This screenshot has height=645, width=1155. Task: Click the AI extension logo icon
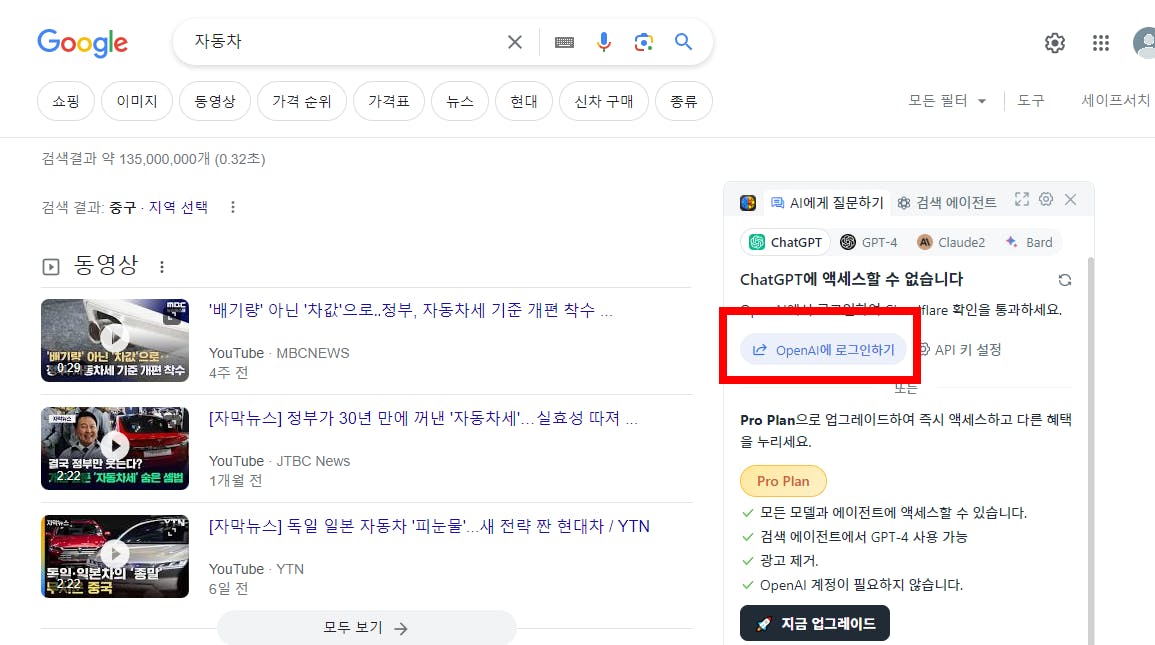(748, 202)
